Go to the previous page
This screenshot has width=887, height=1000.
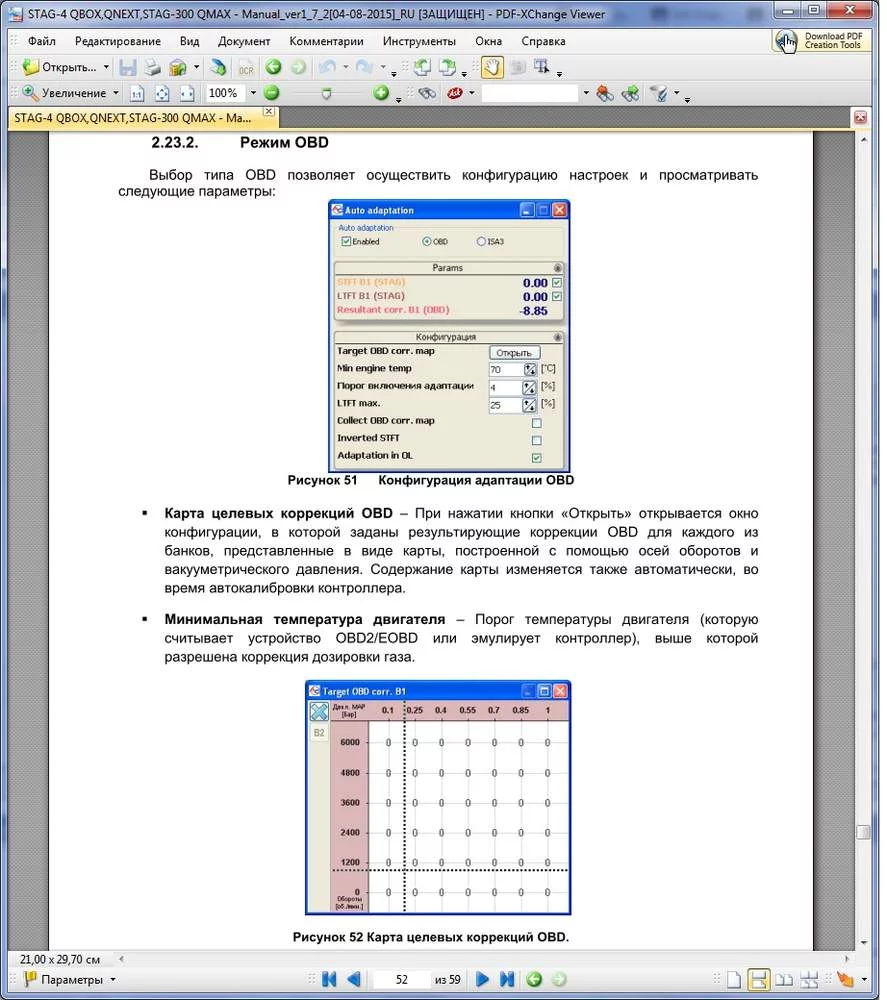pyautogui.click(x=354, y=979)
